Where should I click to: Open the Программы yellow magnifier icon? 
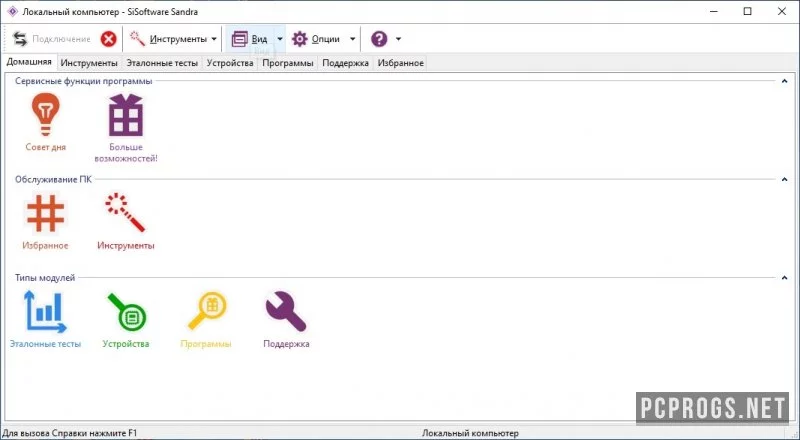[207, 310]
